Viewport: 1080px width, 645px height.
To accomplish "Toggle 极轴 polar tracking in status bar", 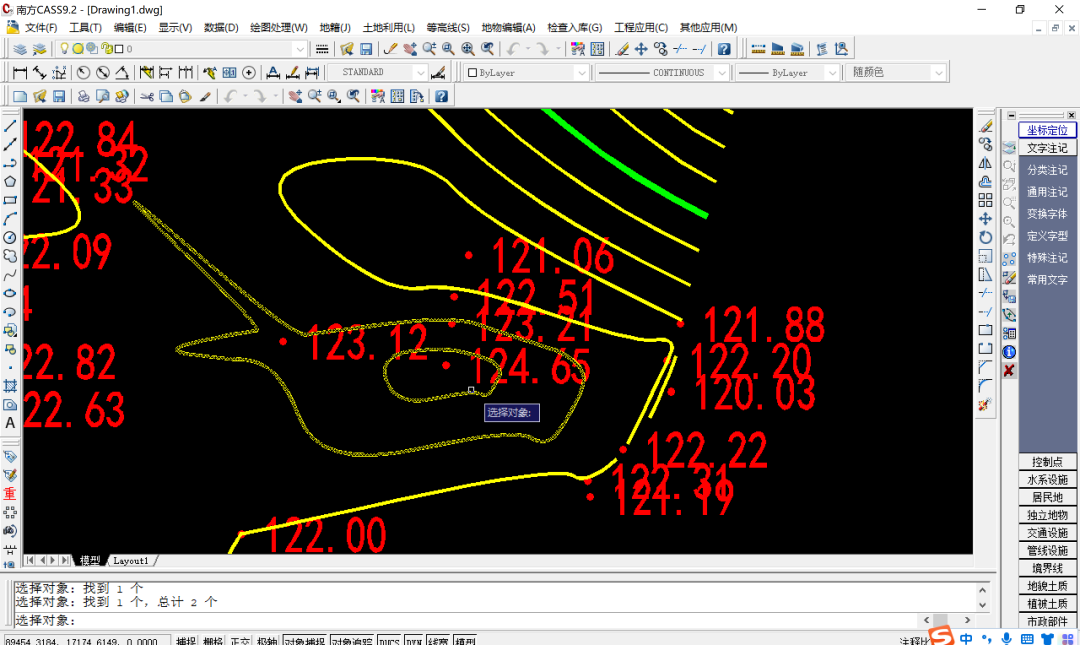I will (267, 641).
